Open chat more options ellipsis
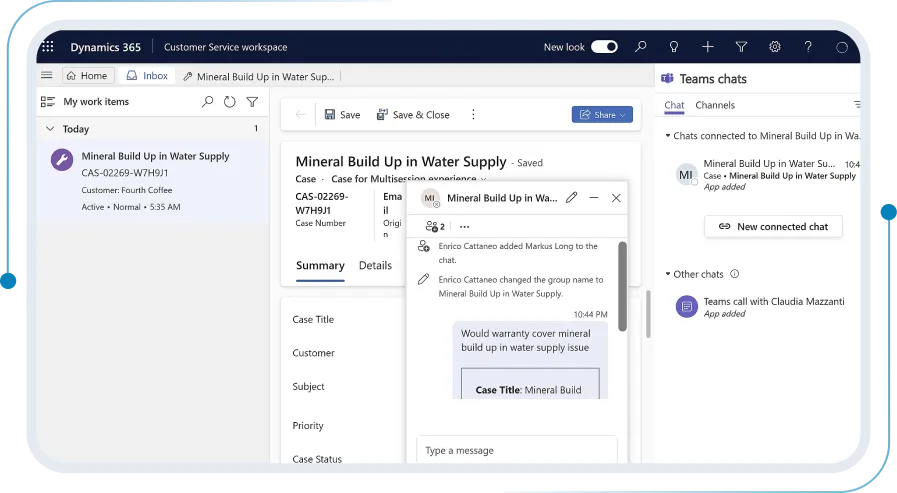The image size is (897, 493). [465, 226]
